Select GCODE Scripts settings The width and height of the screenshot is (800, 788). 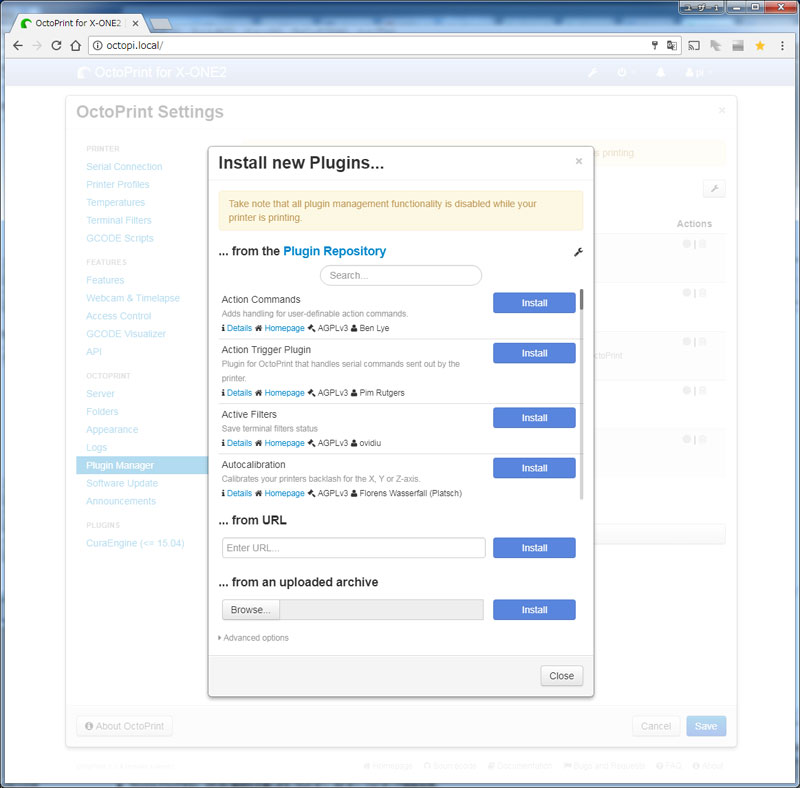[120, 238]
